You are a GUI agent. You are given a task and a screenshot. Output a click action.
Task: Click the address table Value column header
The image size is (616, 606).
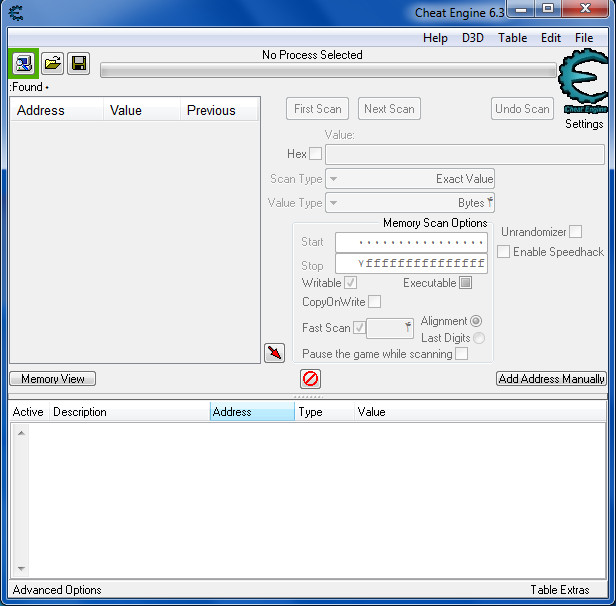(480, 412)
